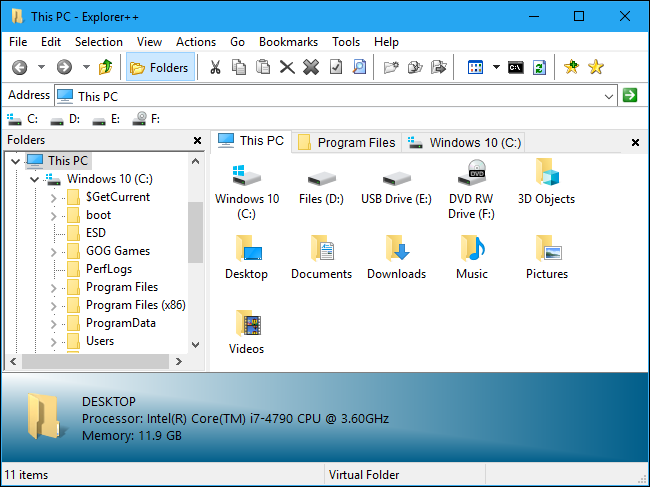Image resolution: width=650 pixels, height=487 pixels.
Task: Go up one folder level icon
Action: coord(105,67)
